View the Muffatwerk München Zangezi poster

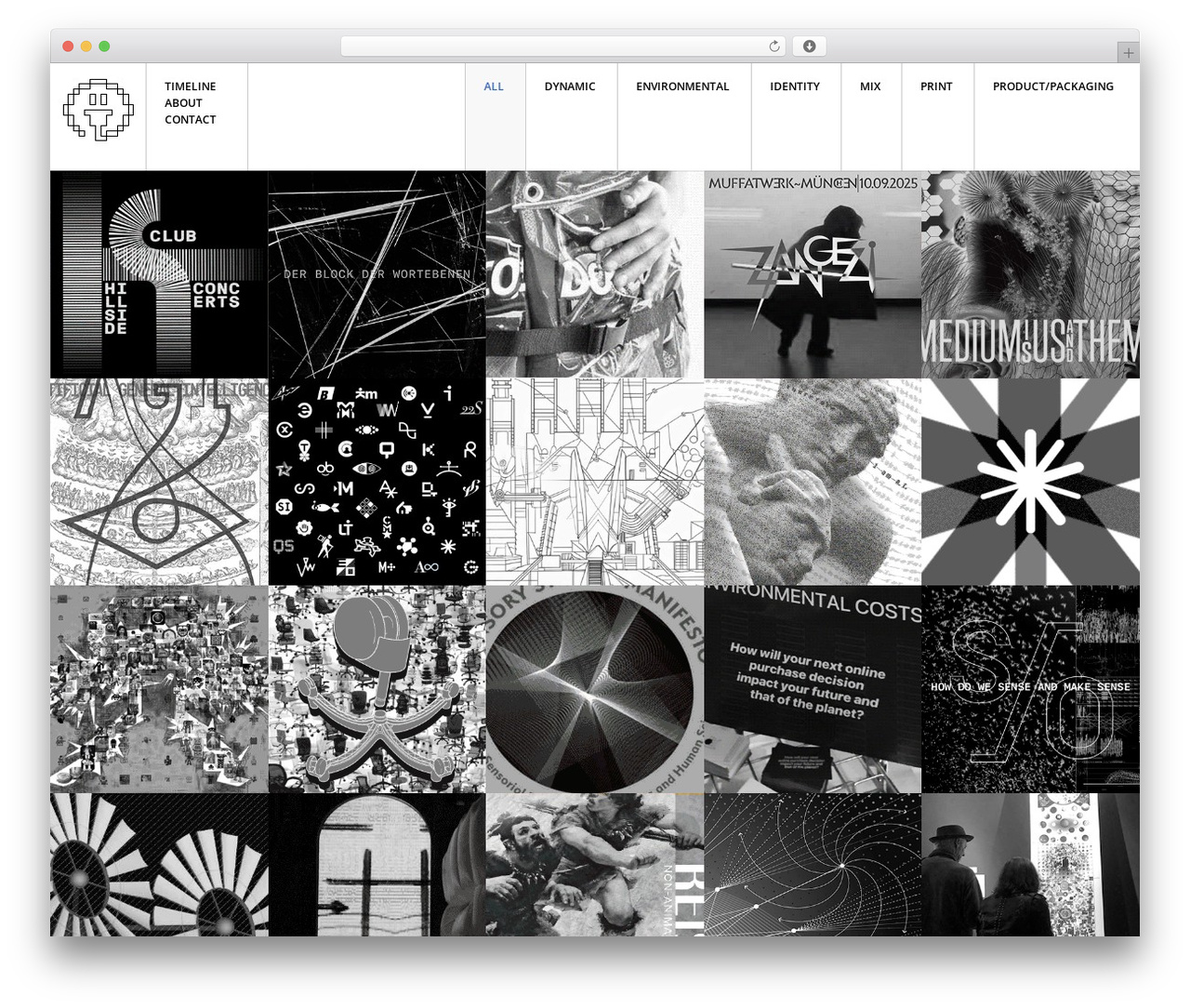click(x=813, y=274)
